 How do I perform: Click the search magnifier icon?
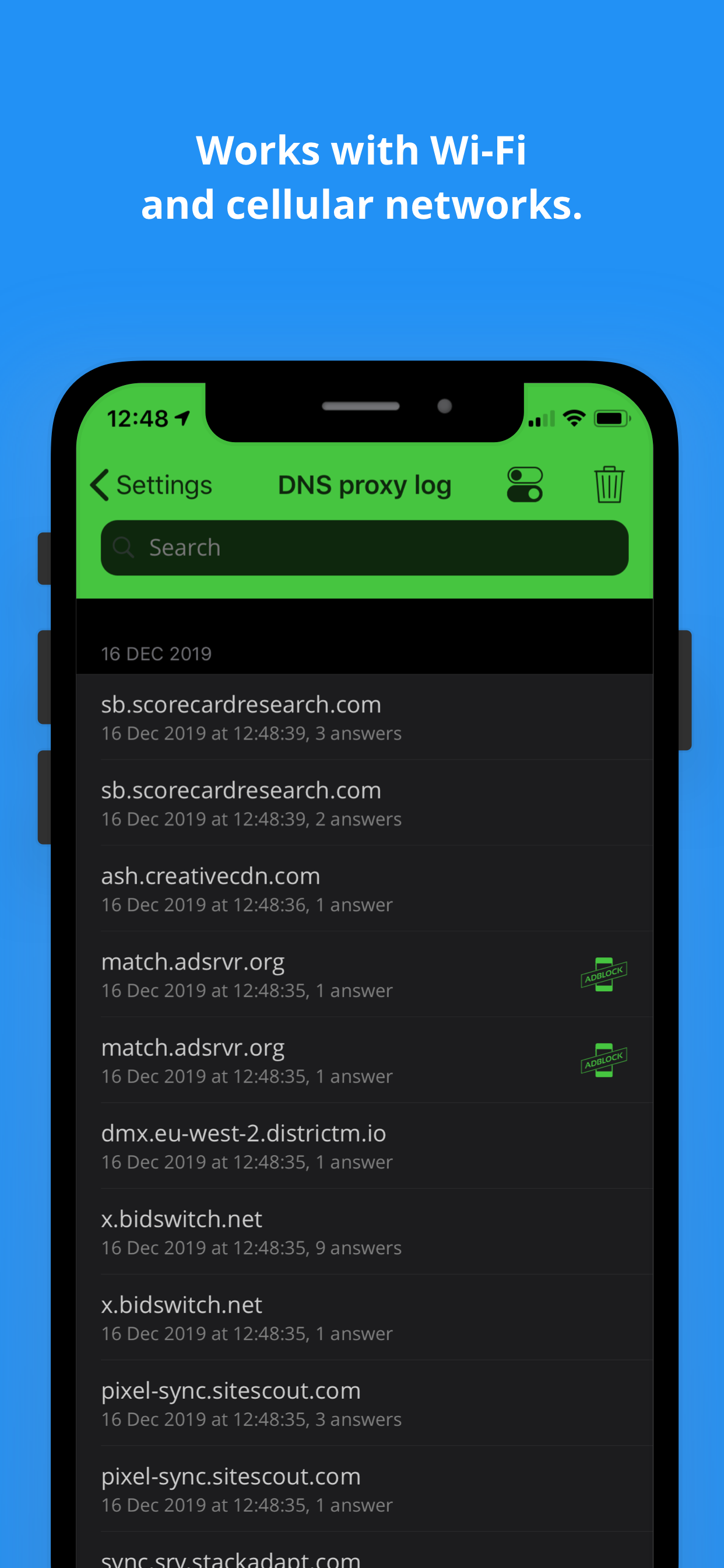[124, 547]
